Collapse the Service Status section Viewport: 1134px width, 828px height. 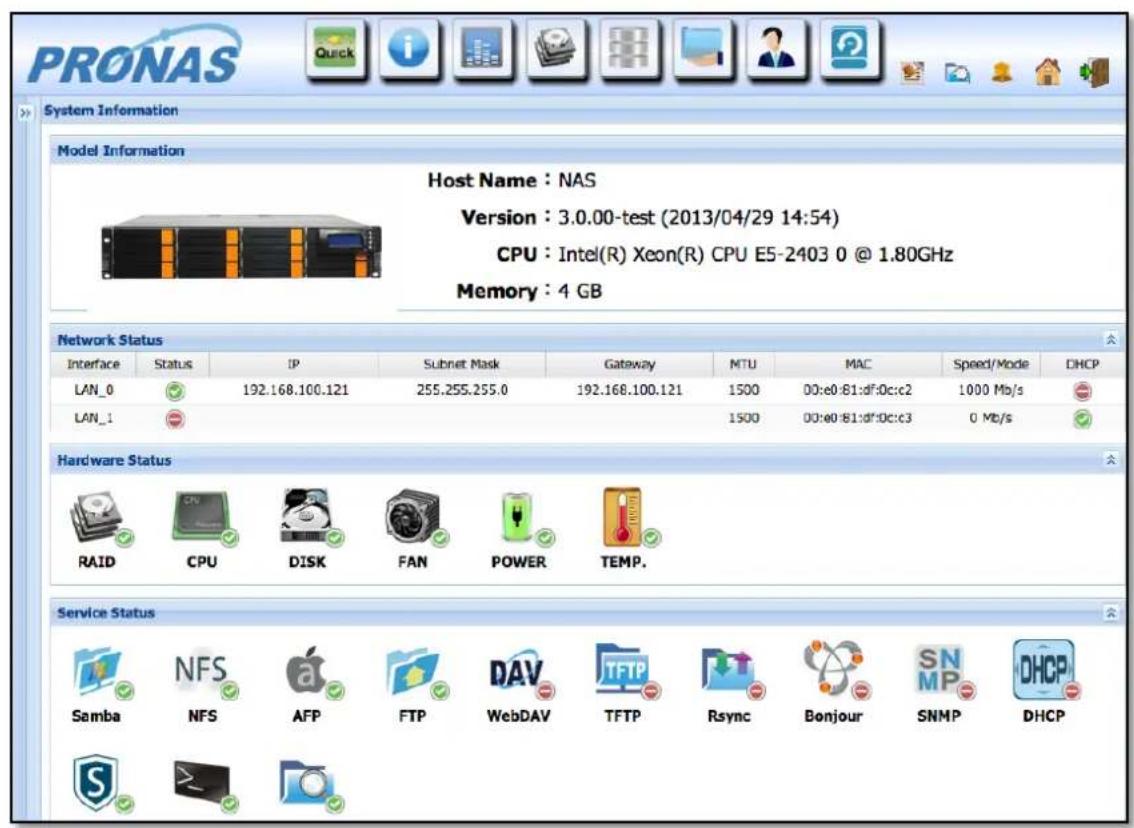[x=1111, y=613]
